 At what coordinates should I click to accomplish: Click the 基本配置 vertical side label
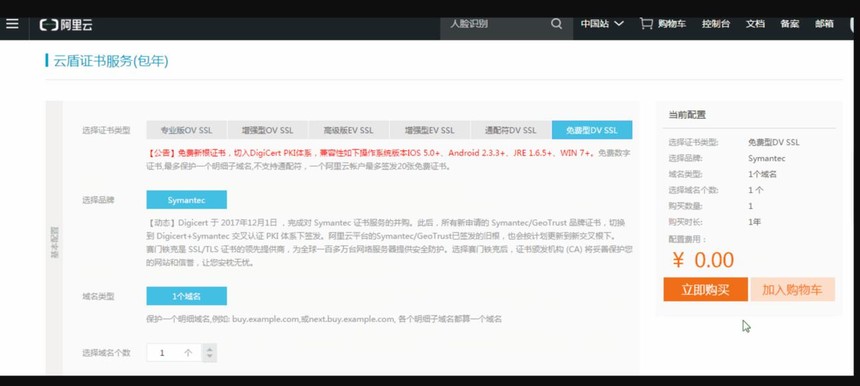pos(54,242)
